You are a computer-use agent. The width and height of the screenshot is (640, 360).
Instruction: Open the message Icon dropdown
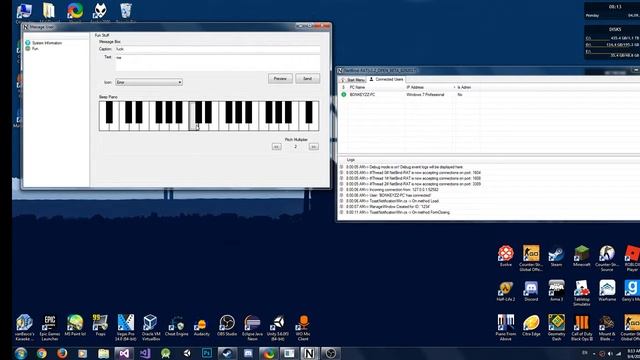click(x=149, y=82)
